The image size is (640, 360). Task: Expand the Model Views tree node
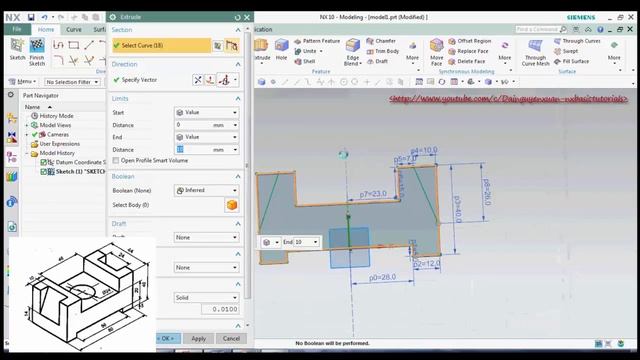27,125
